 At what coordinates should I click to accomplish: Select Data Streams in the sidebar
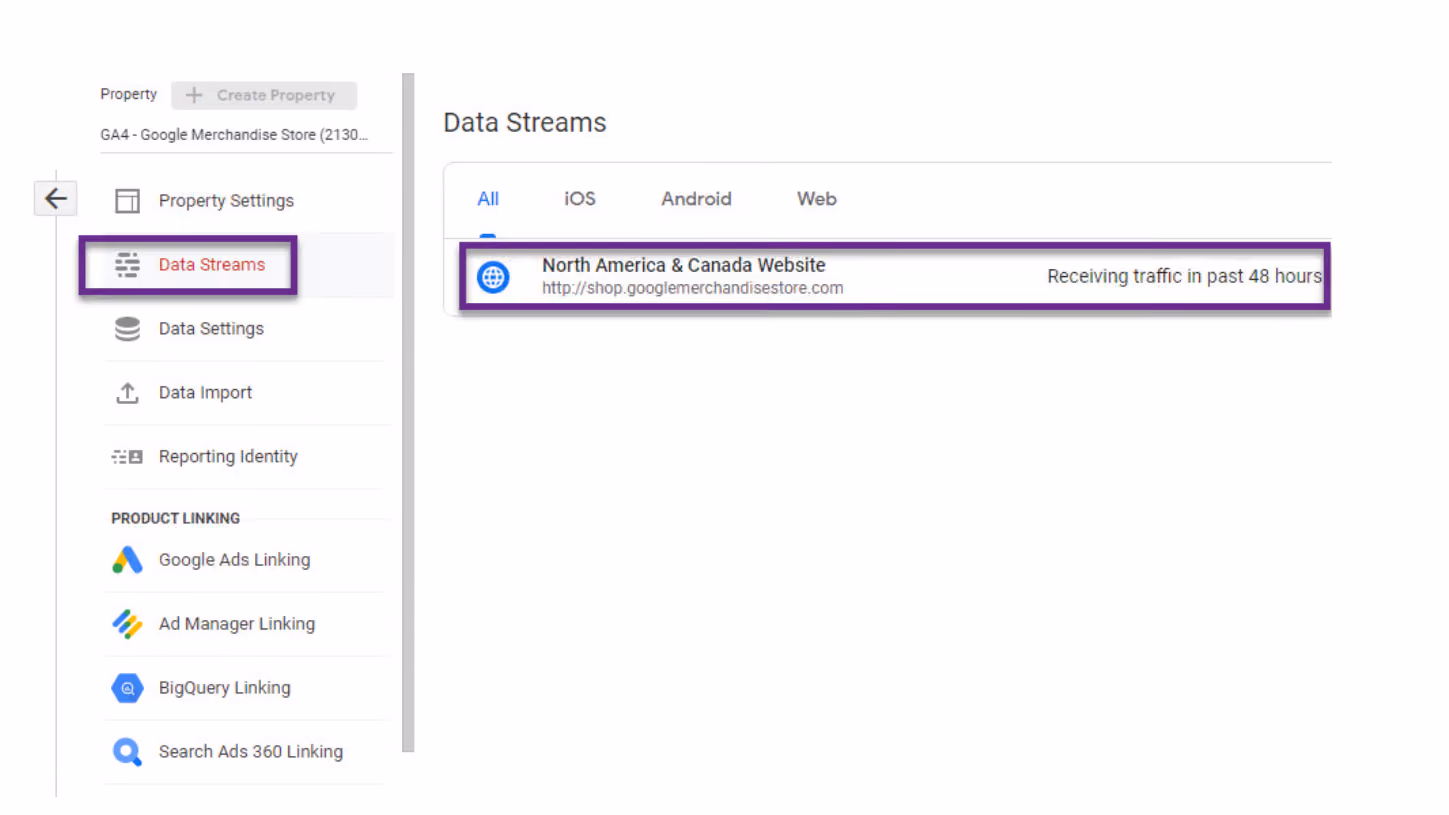[x=212, y=265]
